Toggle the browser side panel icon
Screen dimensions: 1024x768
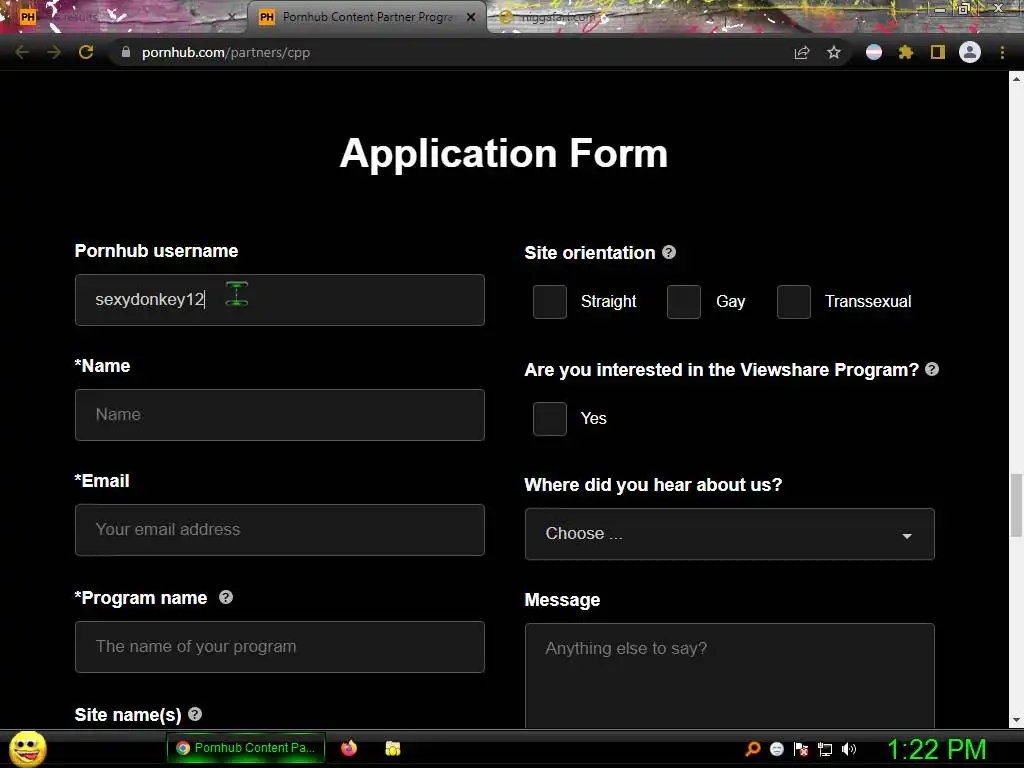tap(938, 52)
